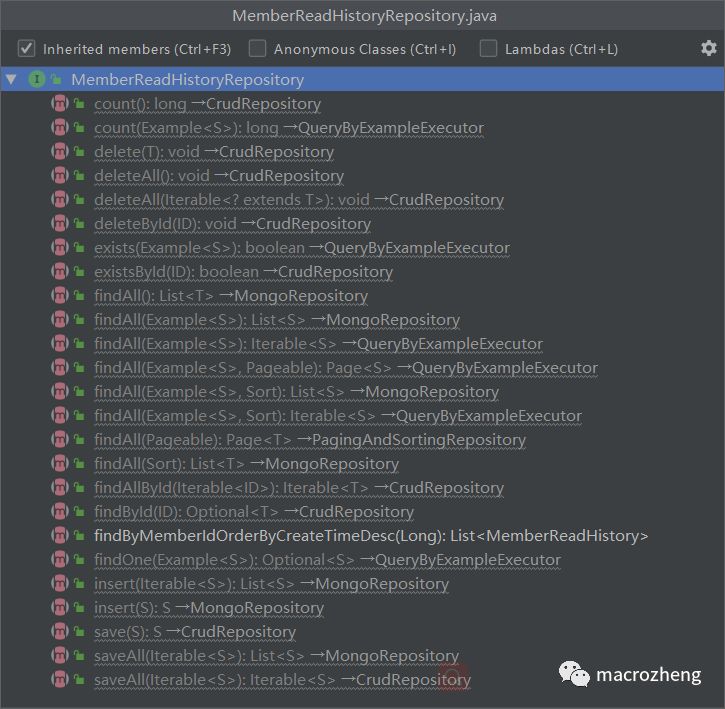Select count(): long →CrudRepository

point(207,104)
